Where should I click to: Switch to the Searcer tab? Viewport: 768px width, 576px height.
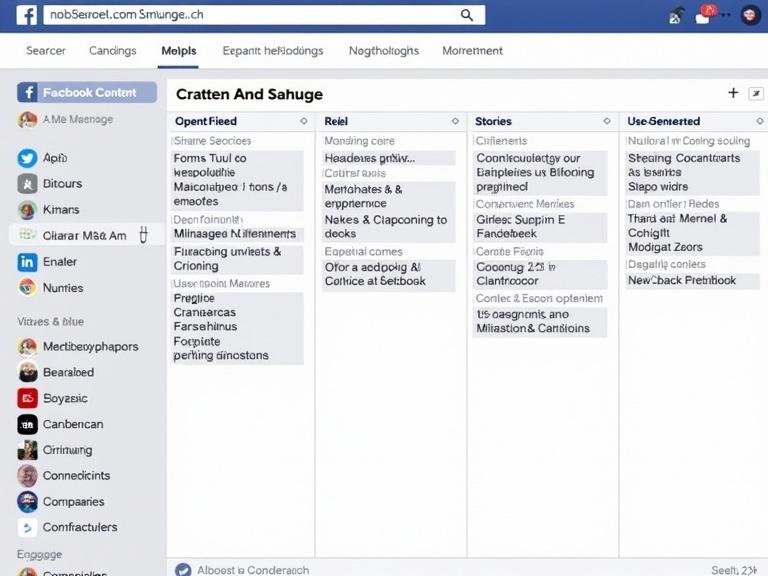click(46, 51)
